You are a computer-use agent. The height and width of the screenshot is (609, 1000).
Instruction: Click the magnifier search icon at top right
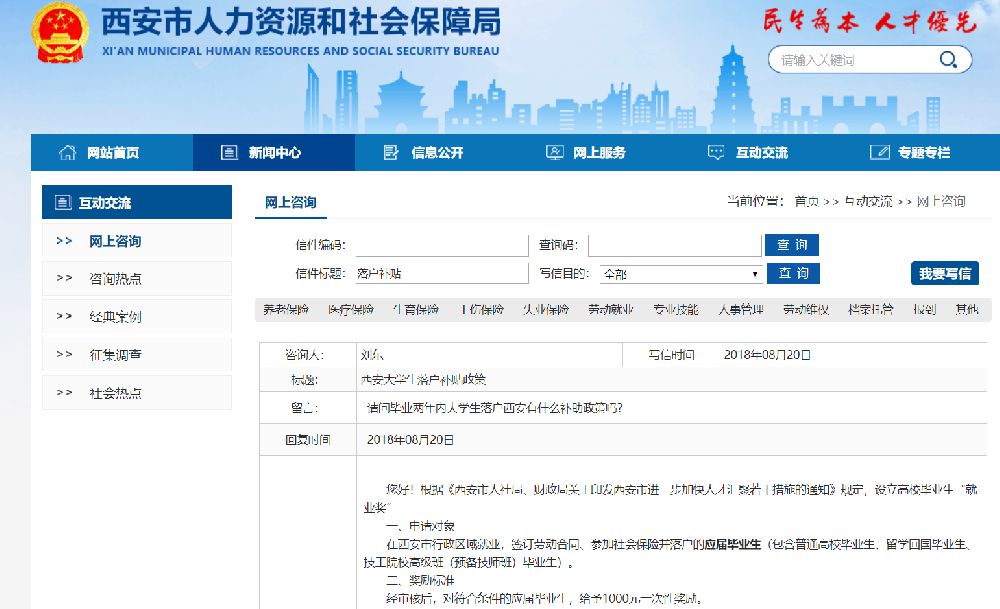pos(948,60)
